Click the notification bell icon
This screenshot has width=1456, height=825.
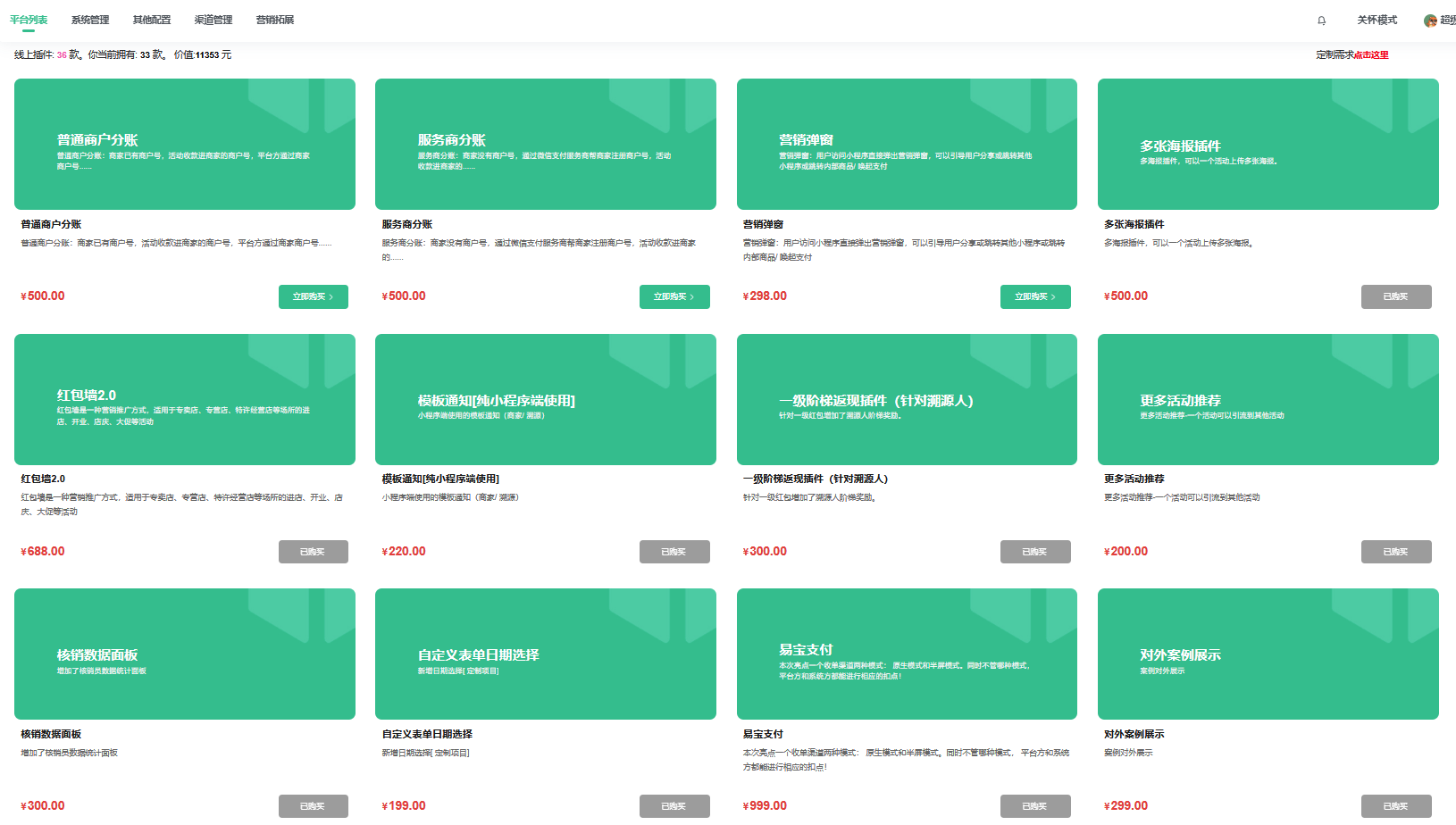pyautogui.click(x=1321, y=21)
